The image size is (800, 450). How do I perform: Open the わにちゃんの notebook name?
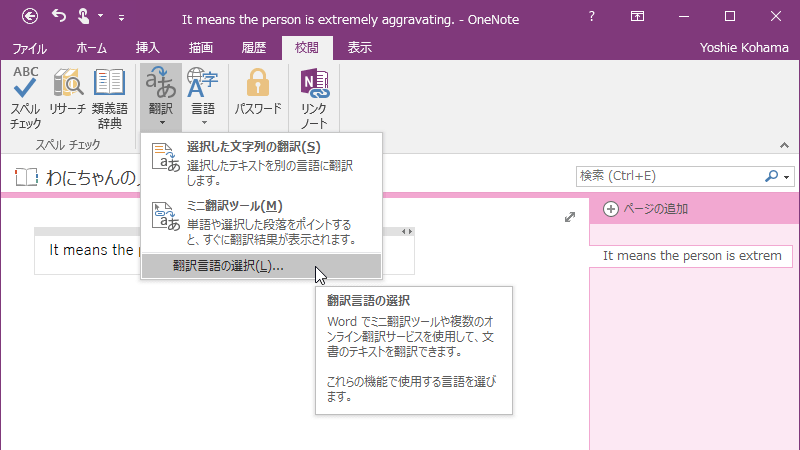93,177
